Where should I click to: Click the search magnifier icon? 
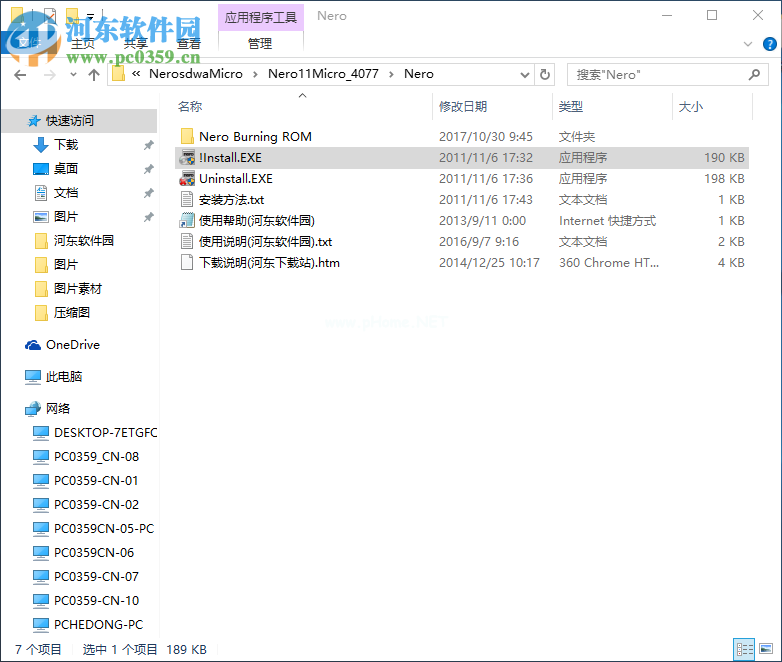754,75
